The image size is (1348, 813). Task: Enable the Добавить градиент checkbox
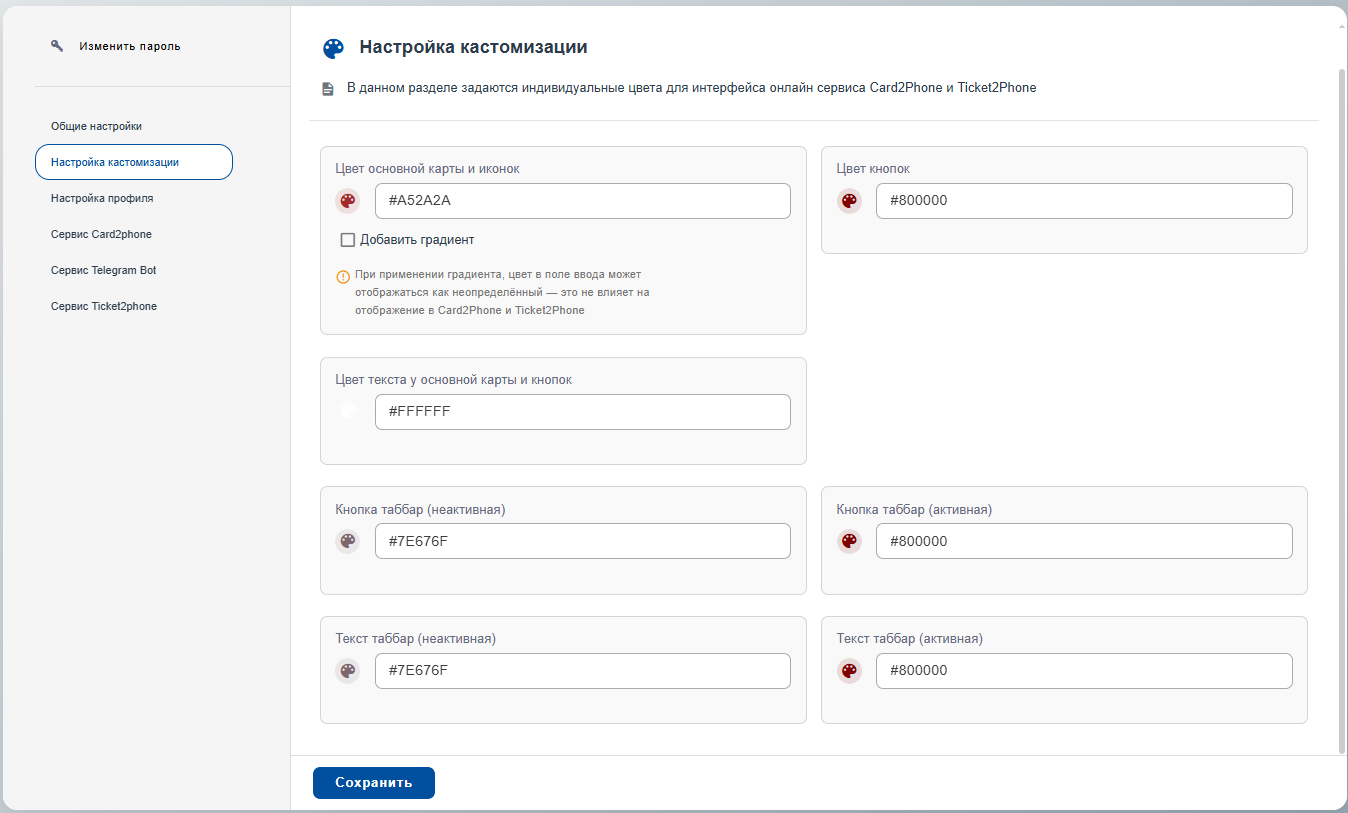pos(348,240)
